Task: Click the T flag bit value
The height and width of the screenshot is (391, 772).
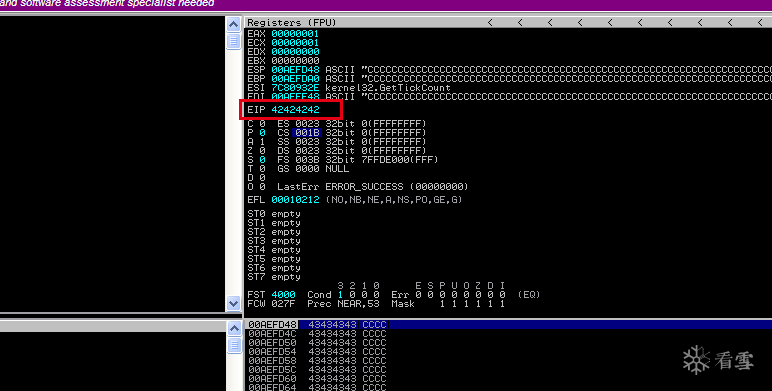Action: point(262,168)
